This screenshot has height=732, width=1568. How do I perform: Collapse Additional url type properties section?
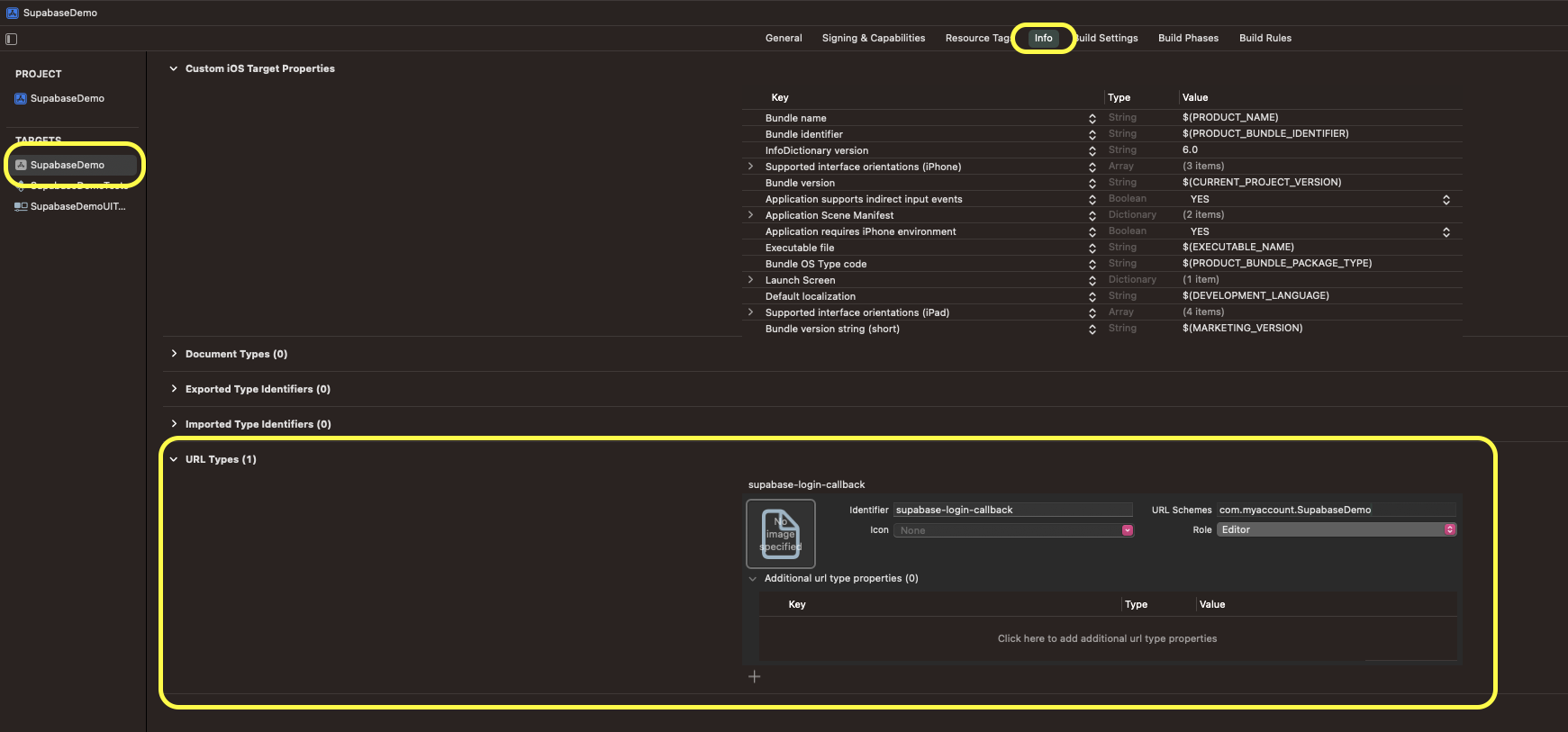[x=753, y=579]
